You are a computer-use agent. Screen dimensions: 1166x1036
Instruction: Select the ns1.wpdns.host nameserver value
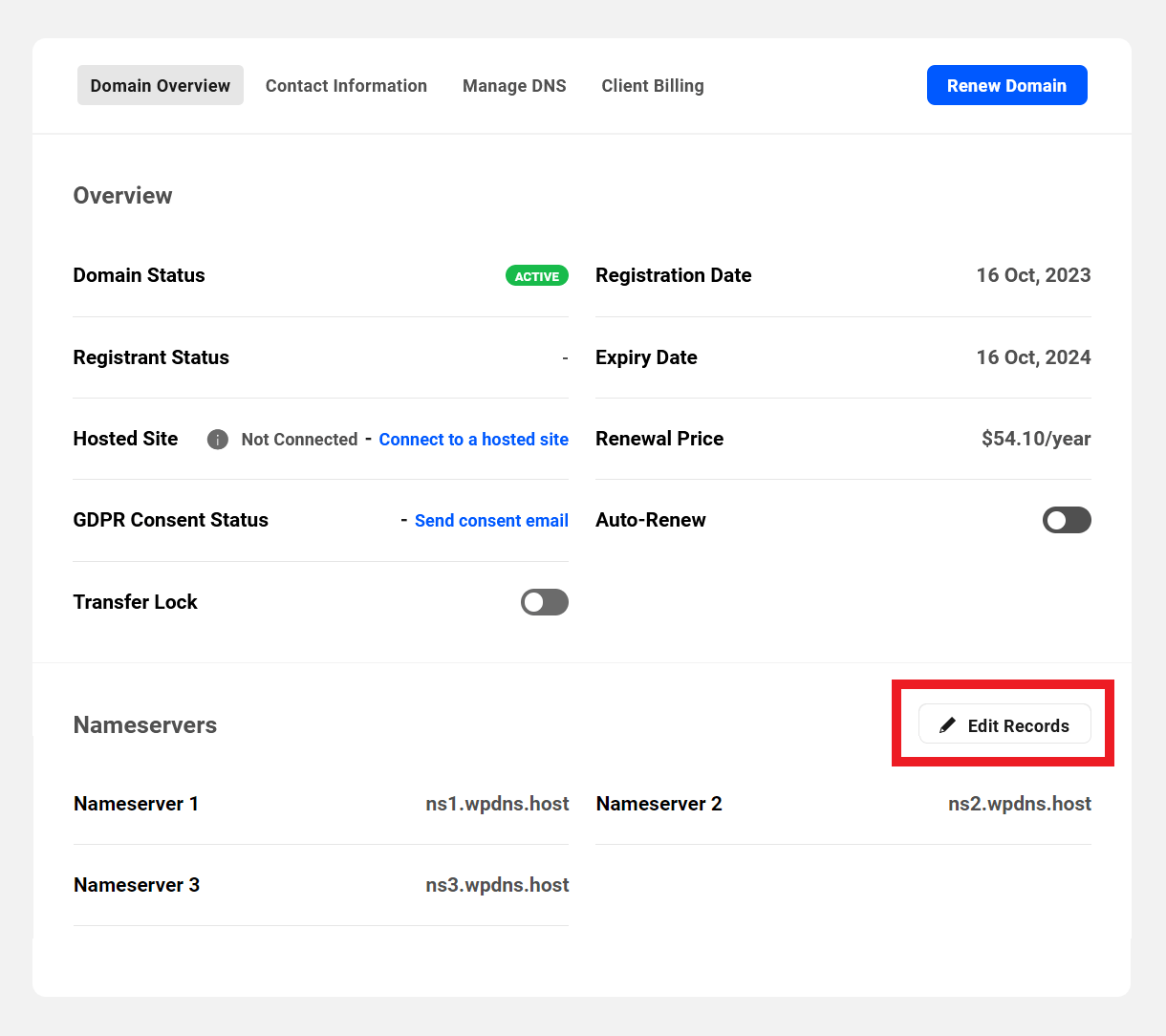[497, 804]
